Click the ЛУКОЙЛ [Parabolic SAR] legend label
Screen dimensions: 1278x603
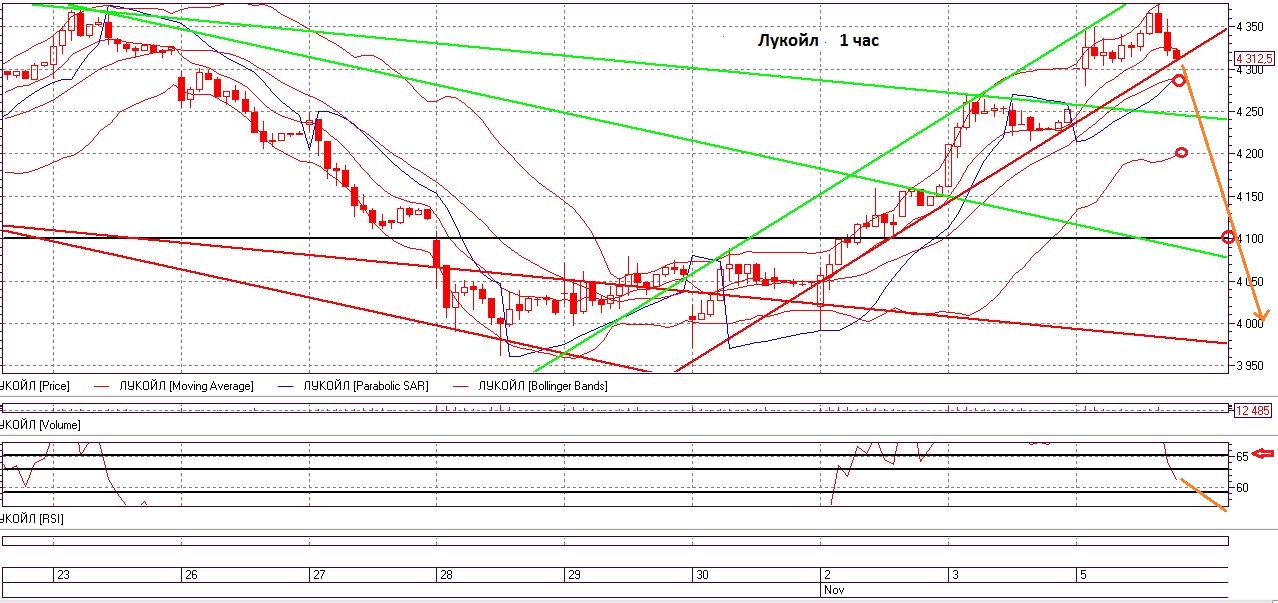click(x=364, y=386)
